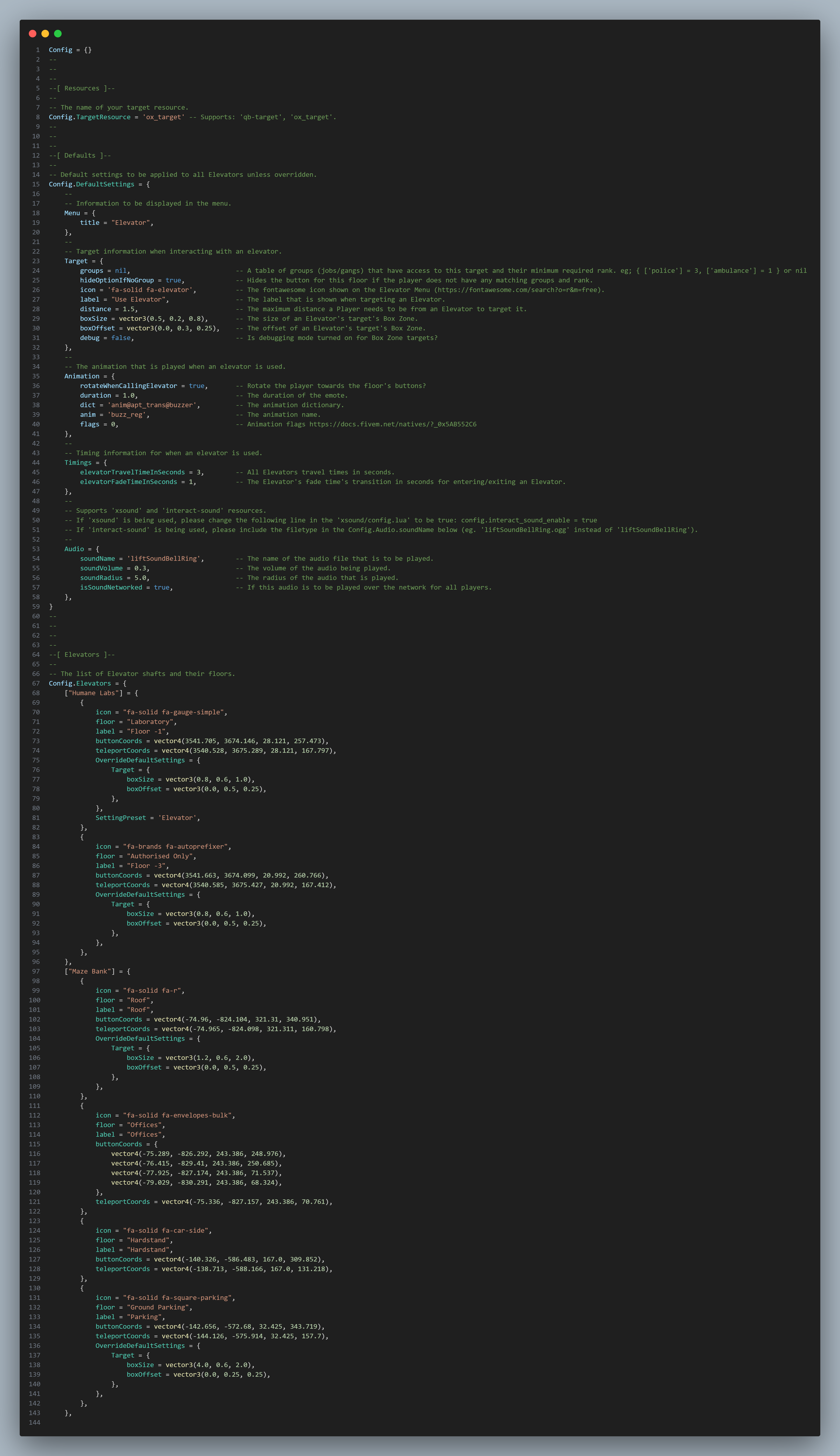840x1456 pixels.
Task: Click the 'rotateWhenCallingElevator' setting name
Action: 129,386
